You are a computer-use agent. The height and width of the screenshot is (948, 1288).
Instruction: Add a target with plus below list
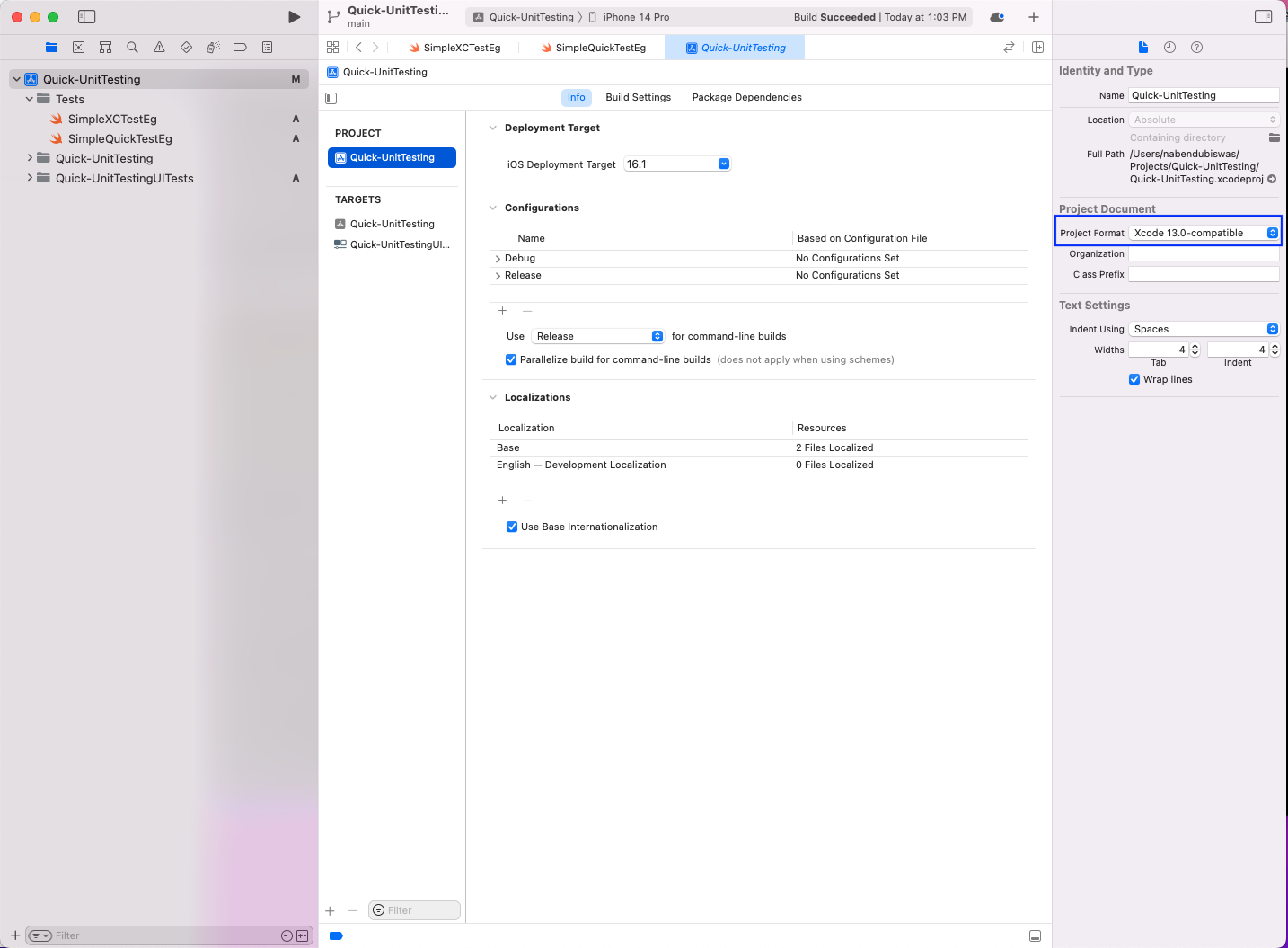point(330,910)
